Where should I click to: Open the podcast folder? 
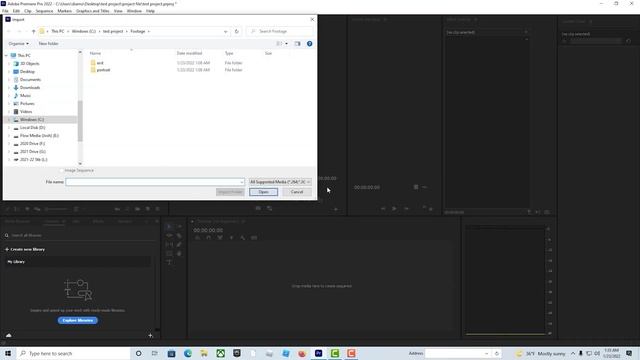(103, 70)
